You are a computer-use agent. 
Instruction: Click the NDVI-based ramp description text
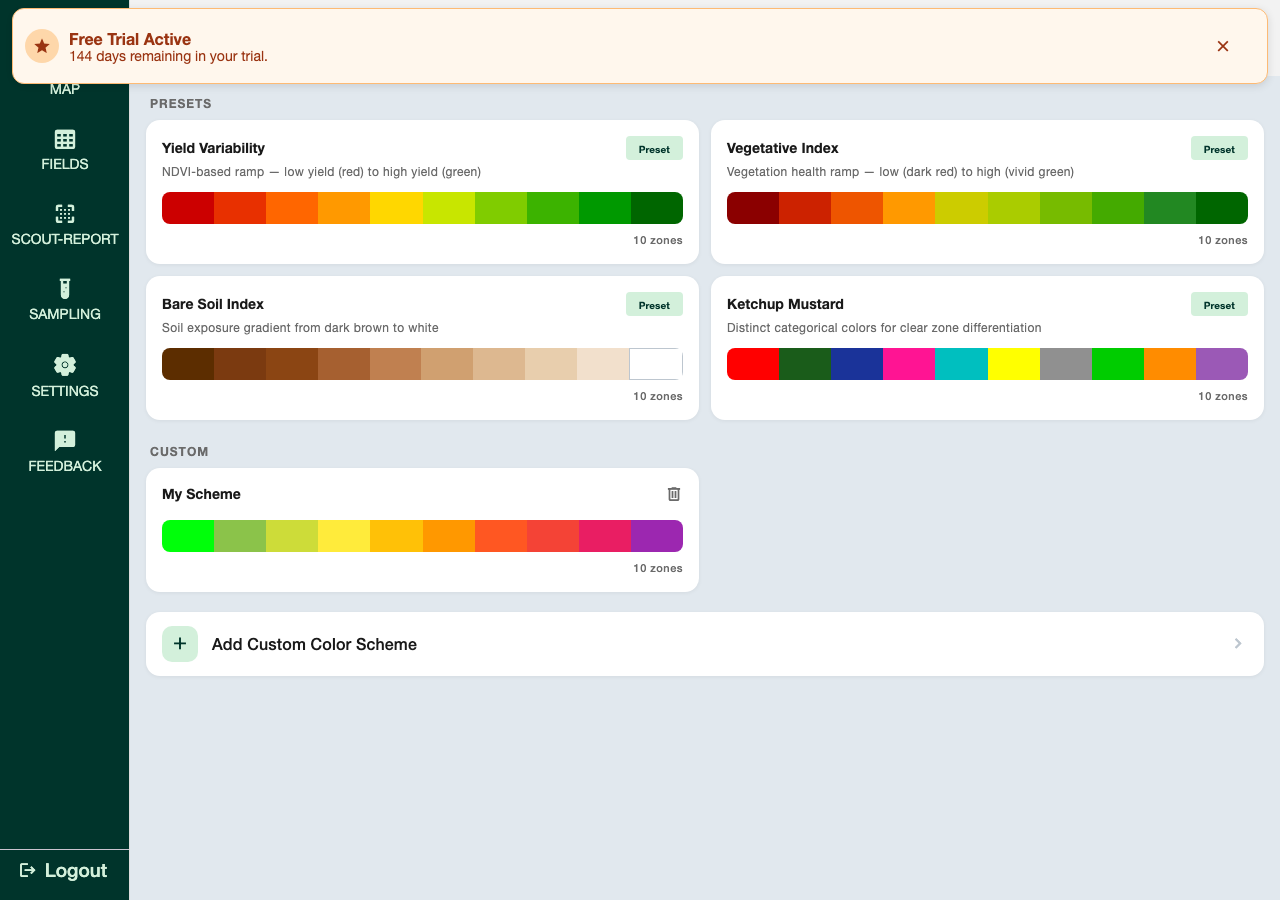322,172
